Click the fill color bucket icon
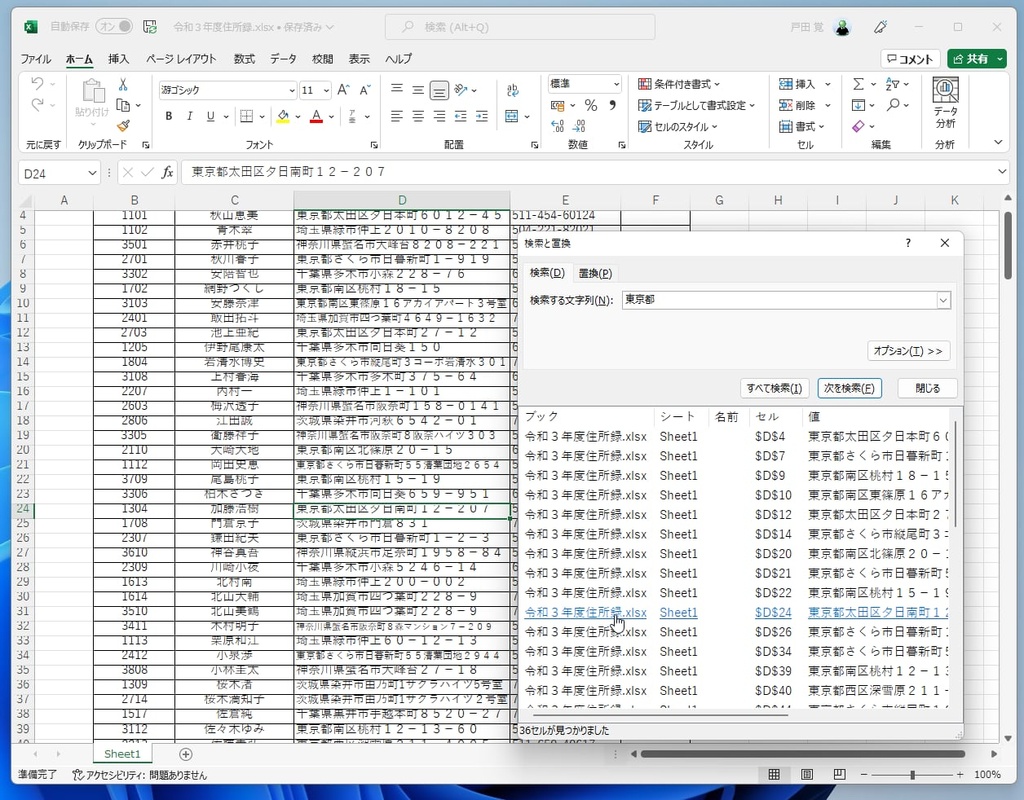The image size is (1024, 800). point(283,116)
